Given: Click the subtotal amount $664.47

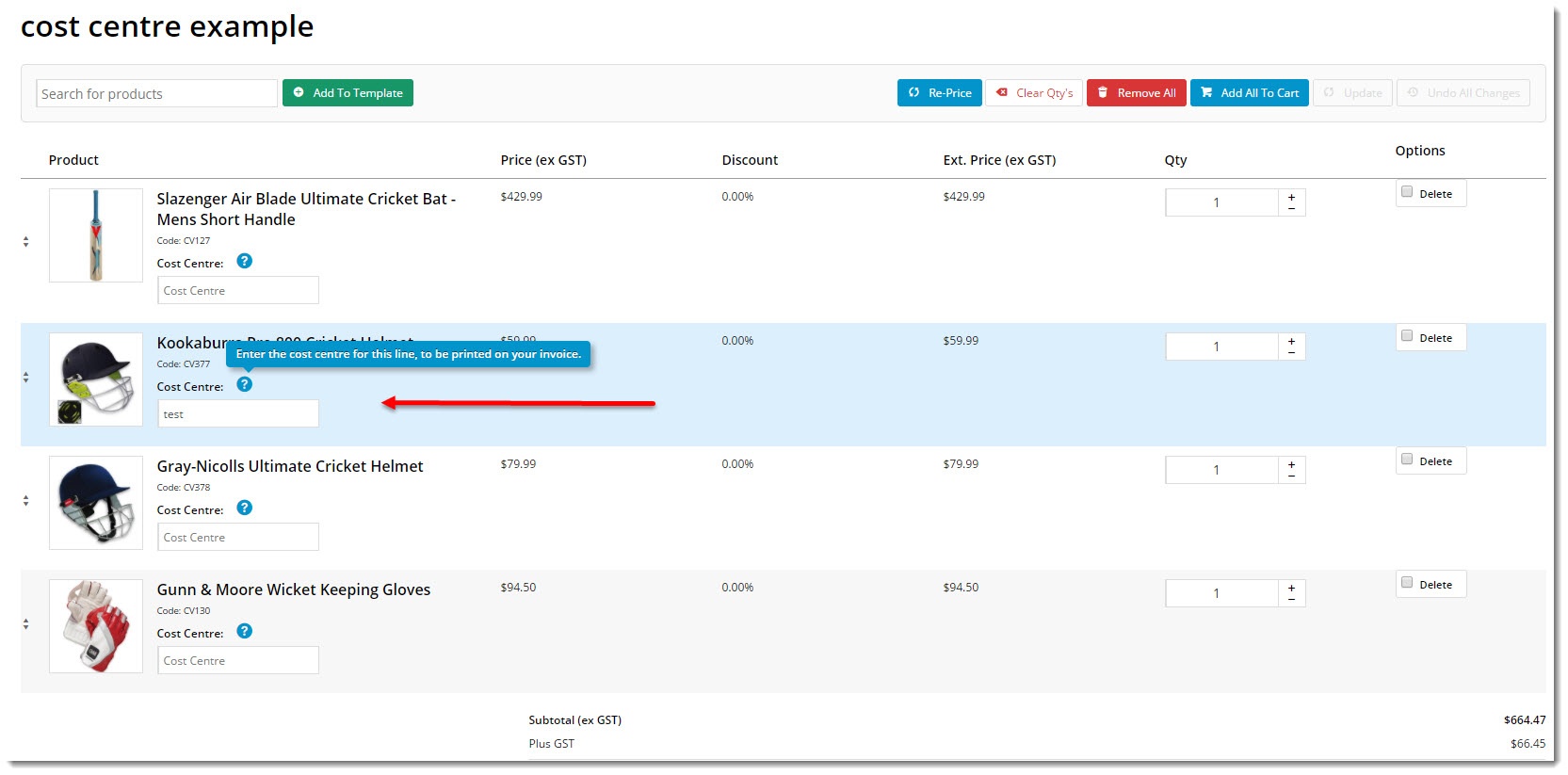Looking at the screenshot, I should click(1525, 720).
